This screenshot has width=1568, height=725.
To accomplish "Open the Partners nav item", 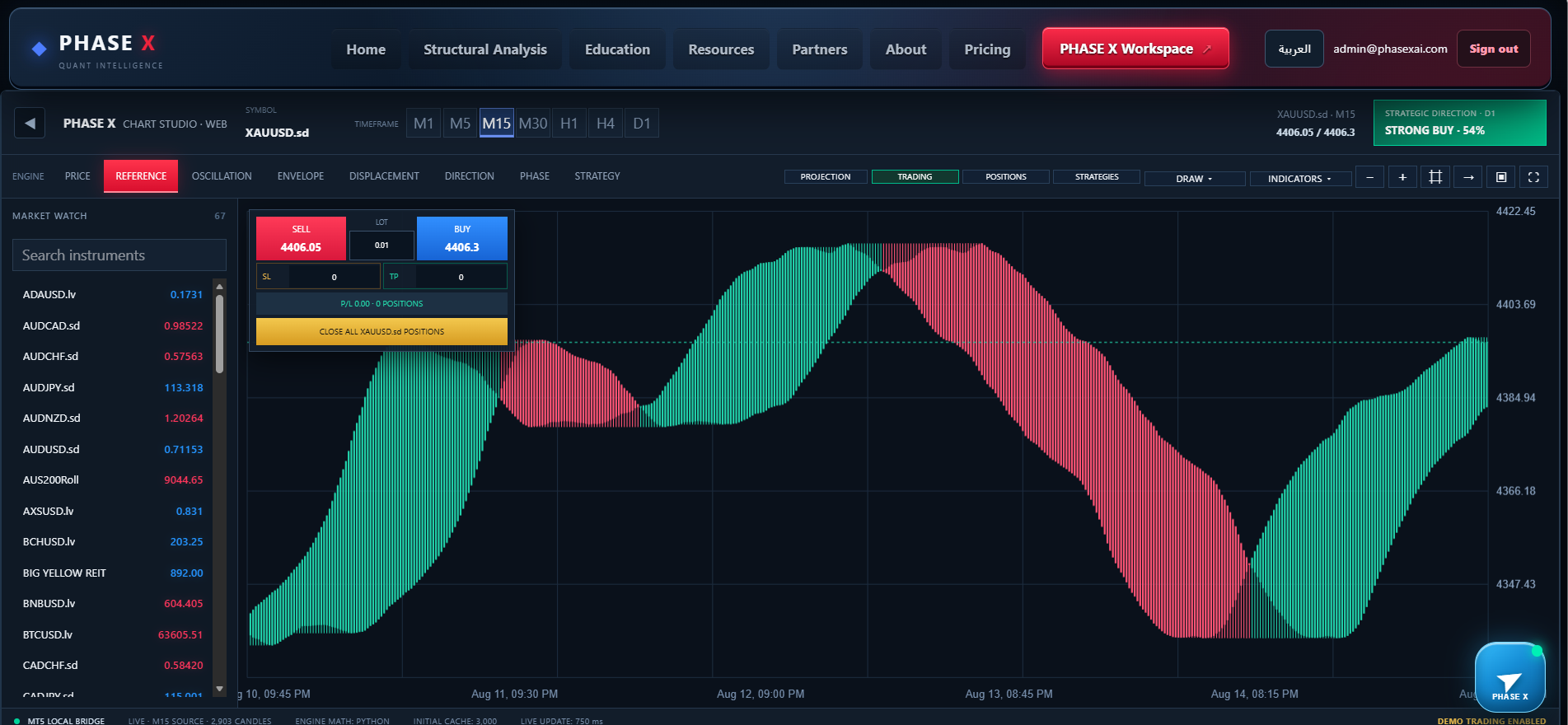I will pyautogui.click(x=820, y=49).
